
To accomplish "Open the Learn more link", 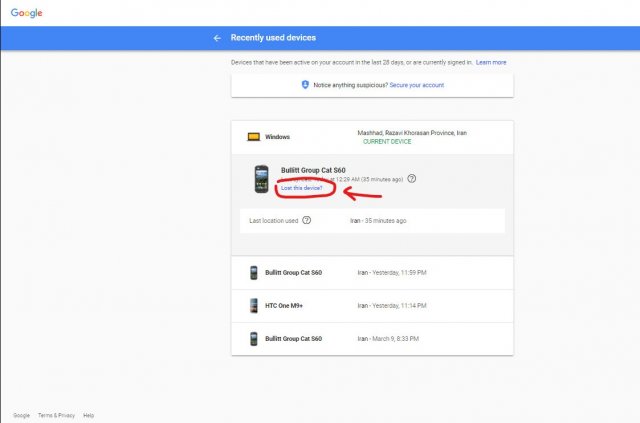I will coord(491,62).
